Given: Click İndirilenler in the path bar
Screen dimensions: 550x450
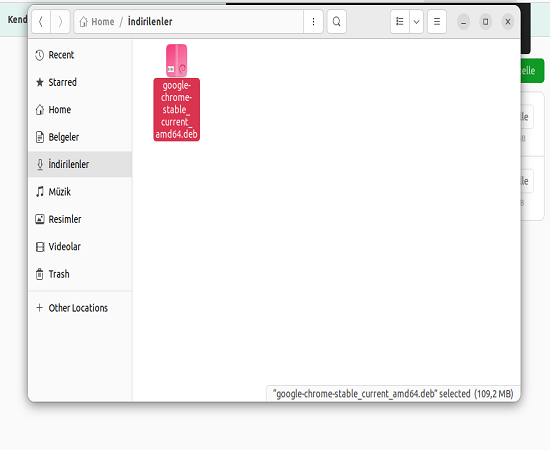Looking at the screenshot, I should [150, 22].
